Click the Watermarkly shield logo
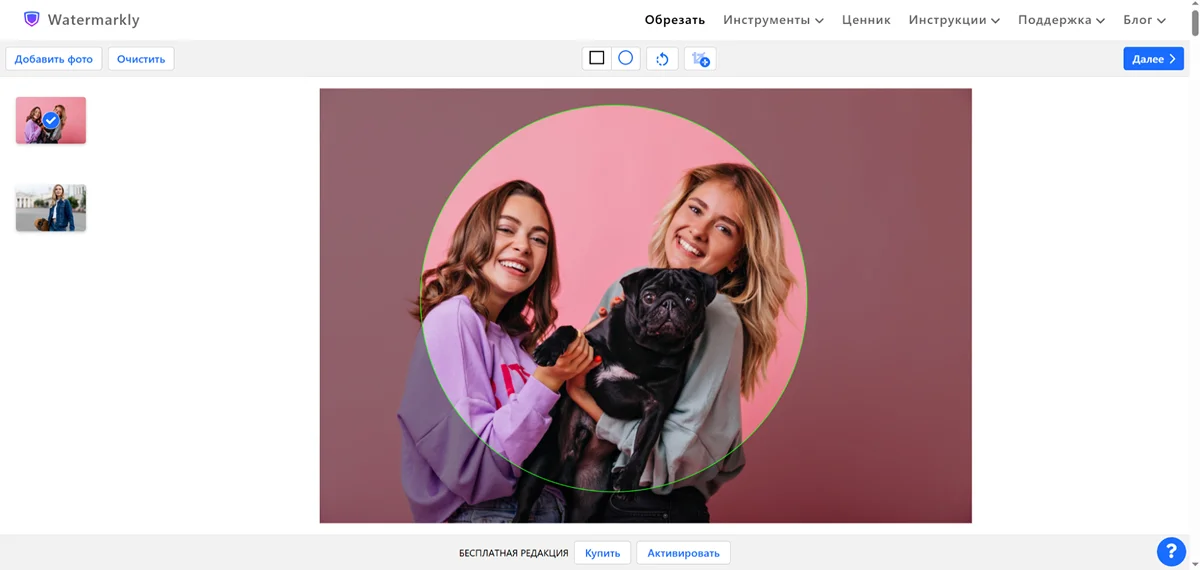Image resolution: width=1200 pixels, height=570 pixels. coord(32,19)
